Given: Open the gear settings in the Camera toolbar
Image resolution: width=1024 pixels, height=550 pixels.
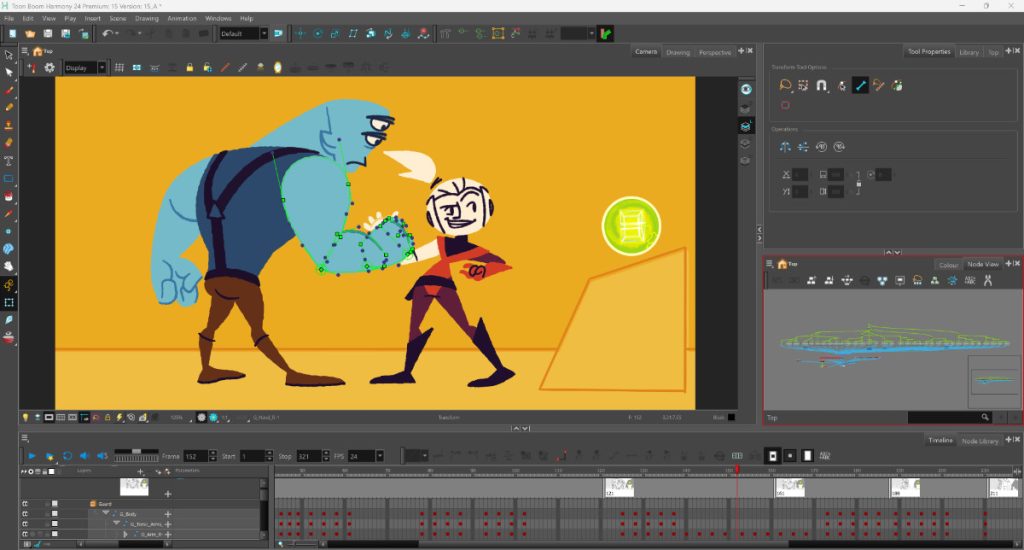Looking at the screenshot, I should pos(49,67).
